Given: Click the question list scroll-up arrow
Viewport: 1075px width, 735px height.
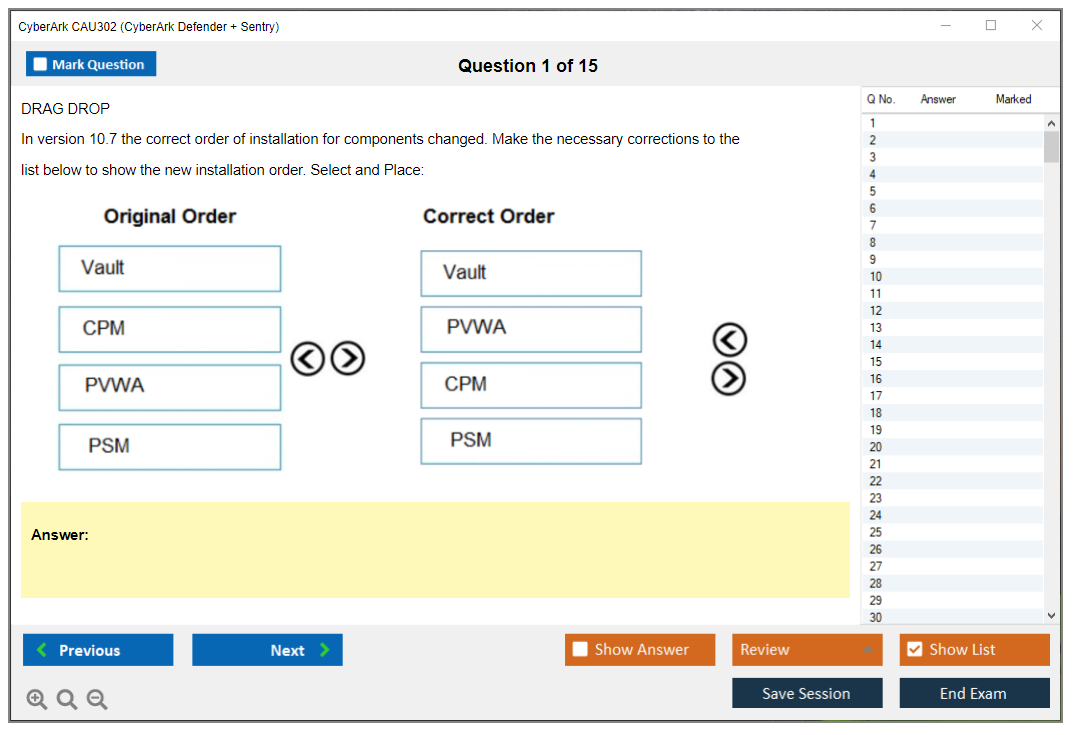Looking at the screenshot, I should pos(1051,123).
